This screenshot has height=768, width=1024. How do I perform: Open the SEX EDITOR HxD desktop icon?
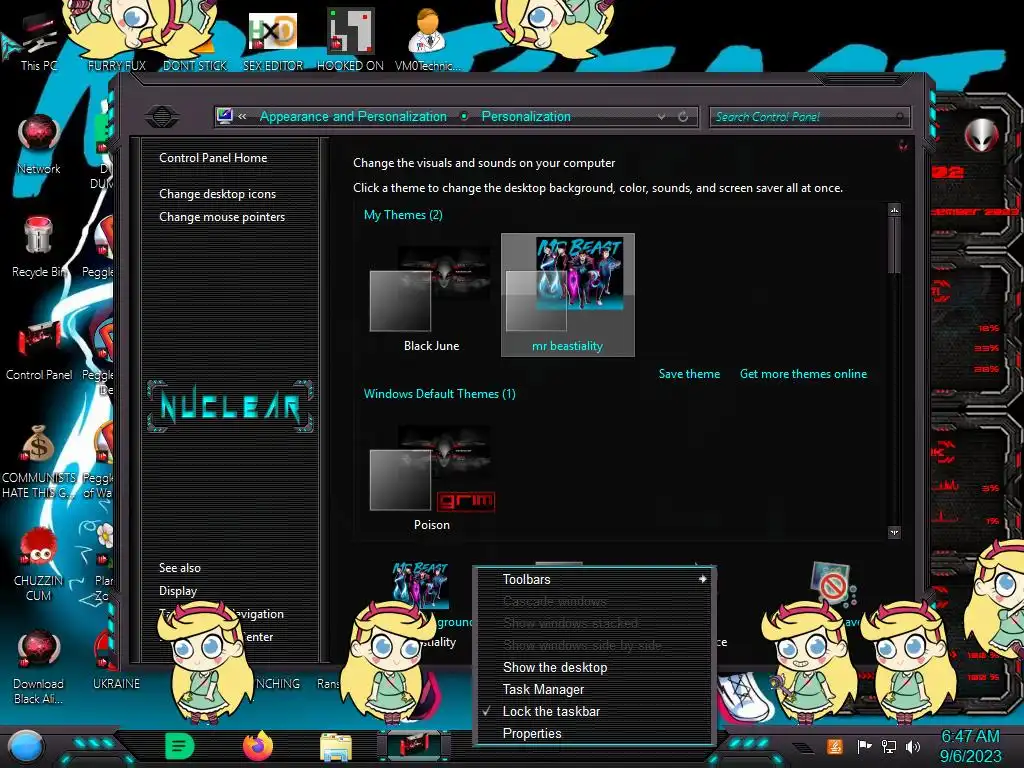(x=273, y=40)
